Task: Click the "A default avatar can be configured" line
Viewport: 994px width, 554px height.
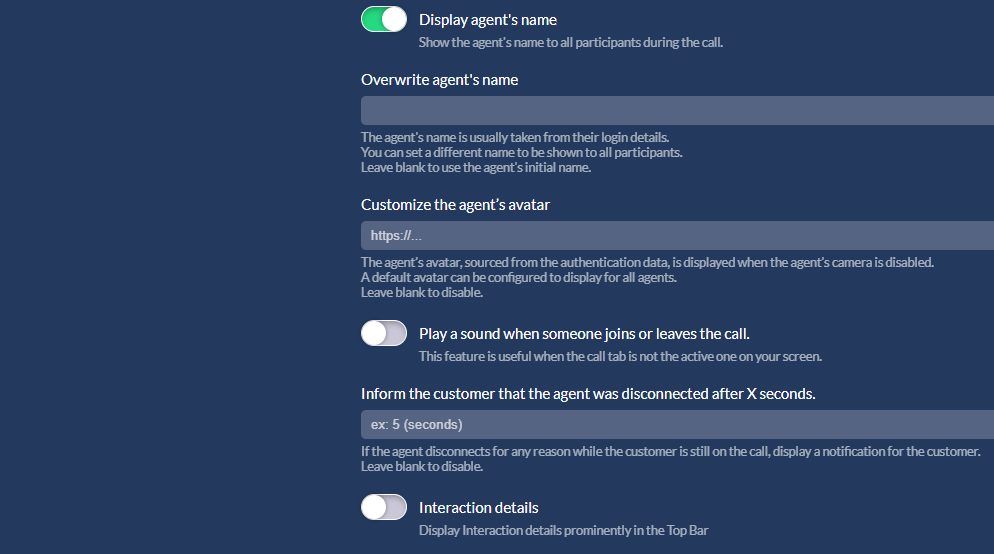Action: [518, 277]
